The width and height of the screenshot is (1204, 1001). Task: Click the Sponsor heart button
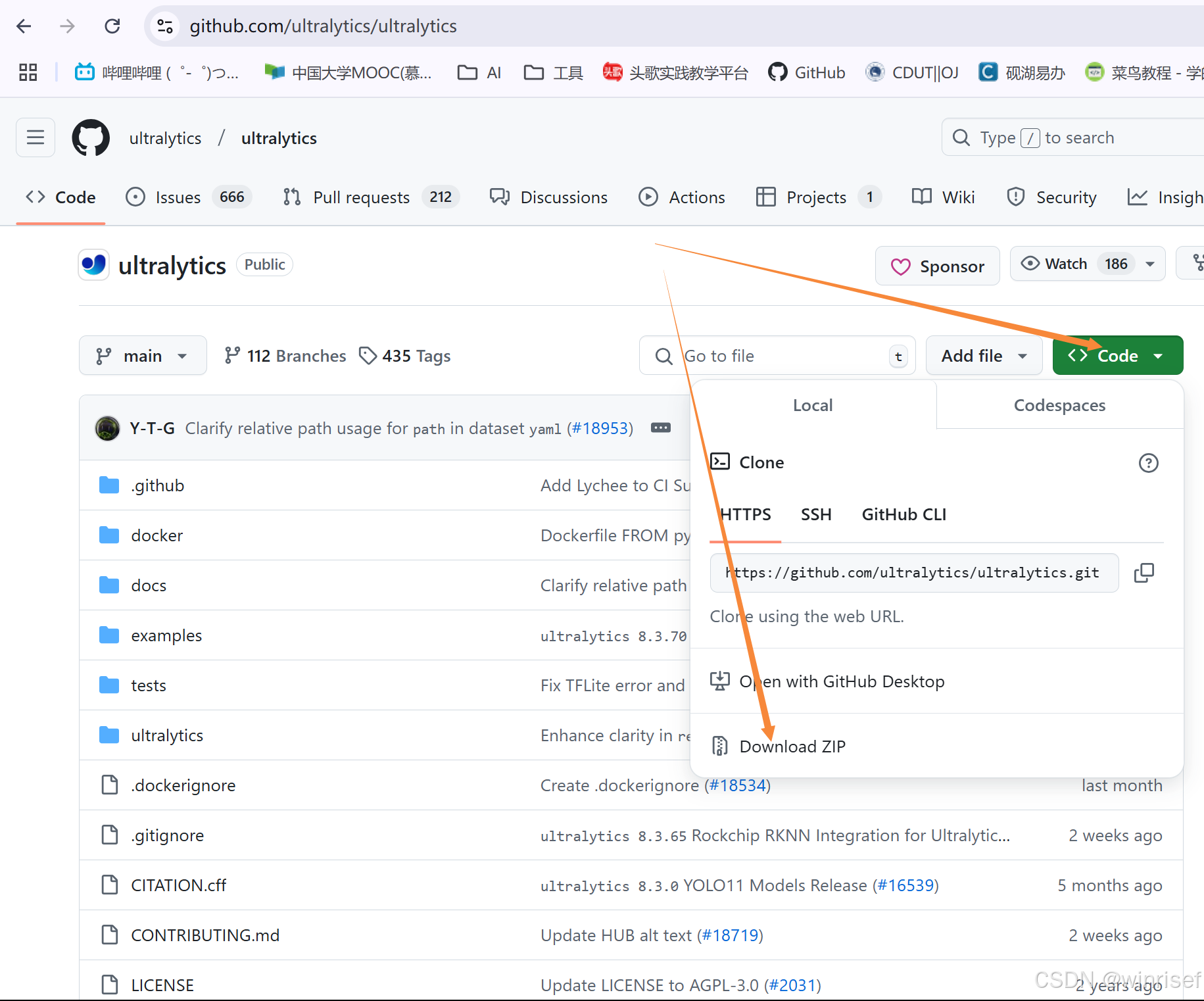[937, 266]
